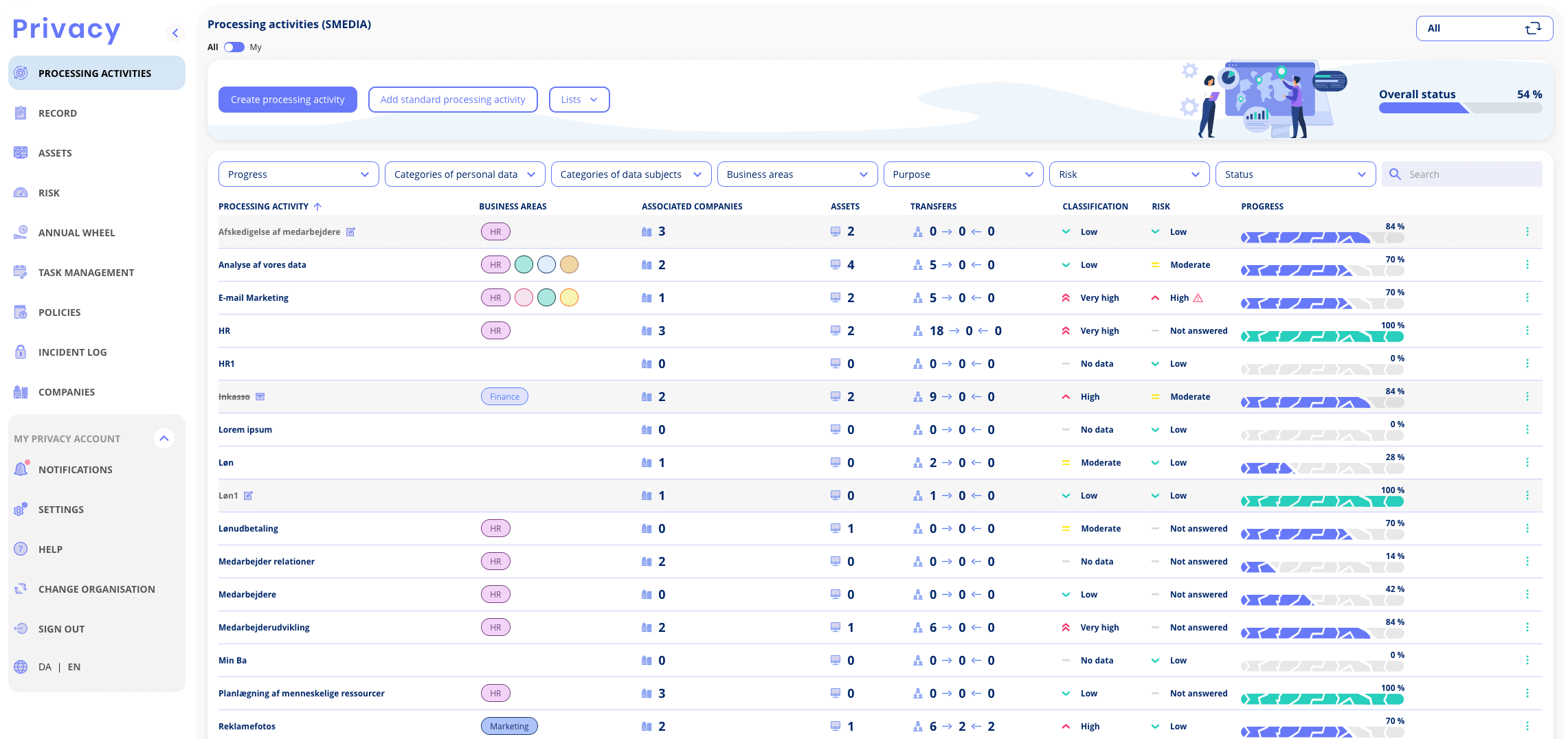Click the archive icon next to Inkasso

click(260, 397)
